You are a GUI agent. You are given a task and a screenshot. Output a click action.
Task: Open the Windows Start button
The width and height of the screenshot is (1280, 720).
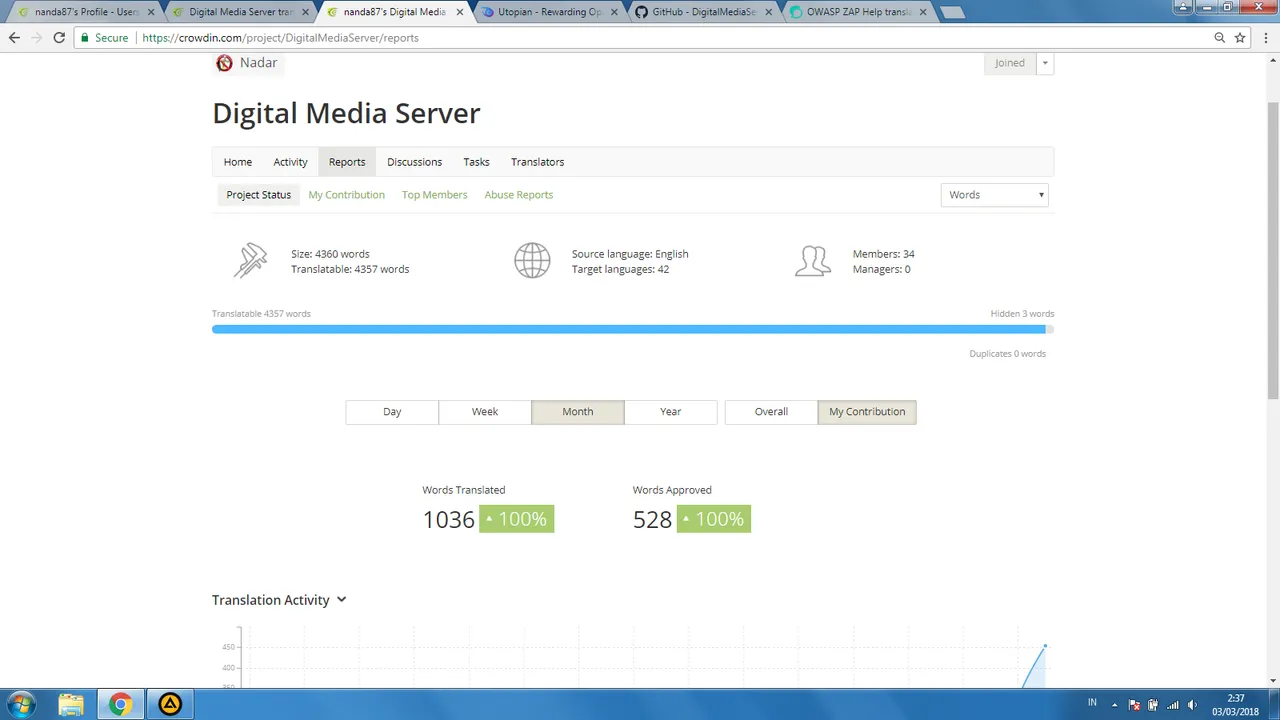(21, 704)
